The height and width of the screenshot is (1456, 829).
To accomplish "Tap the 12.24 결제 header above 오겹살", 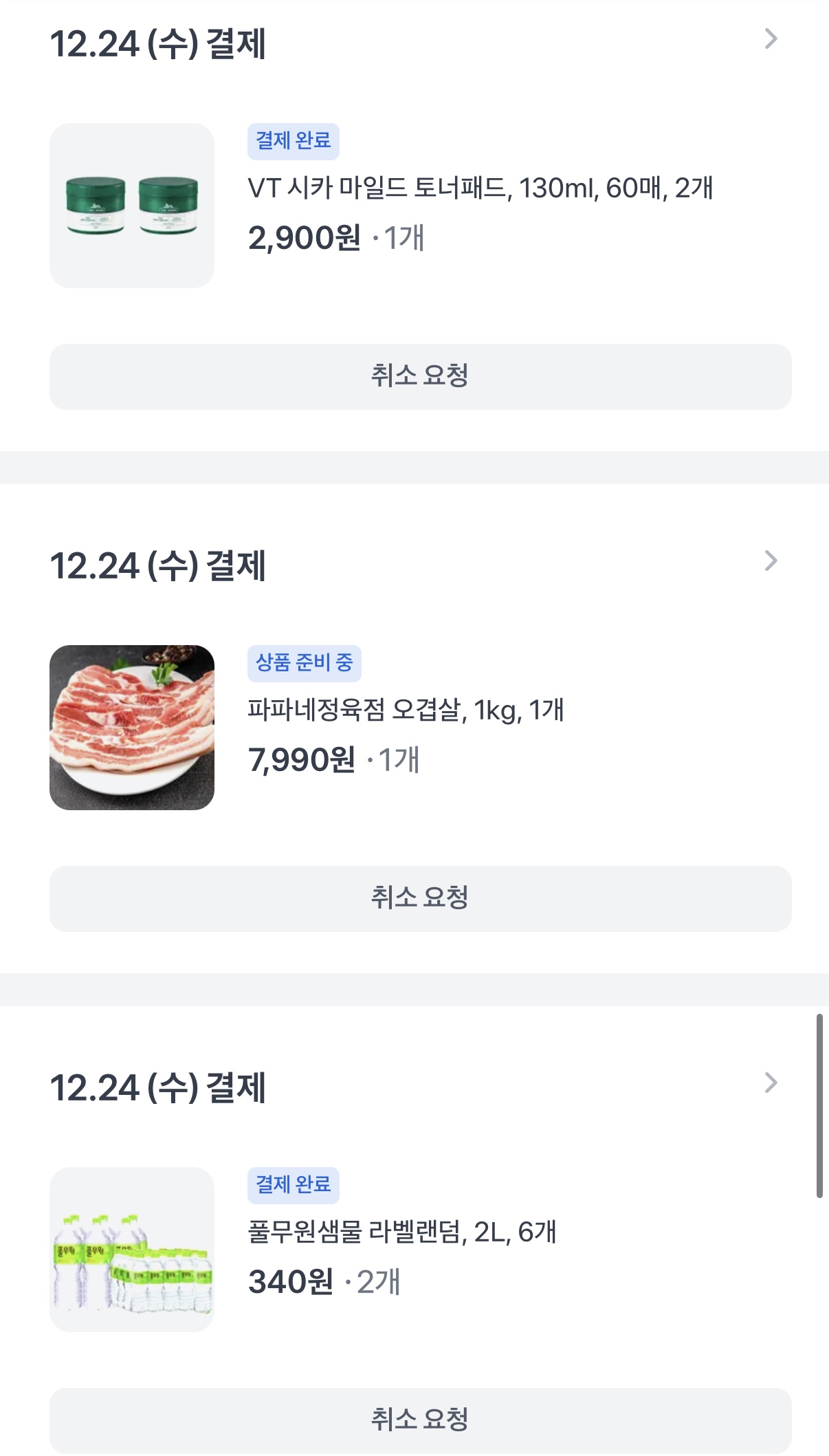I will click(158, 566).
